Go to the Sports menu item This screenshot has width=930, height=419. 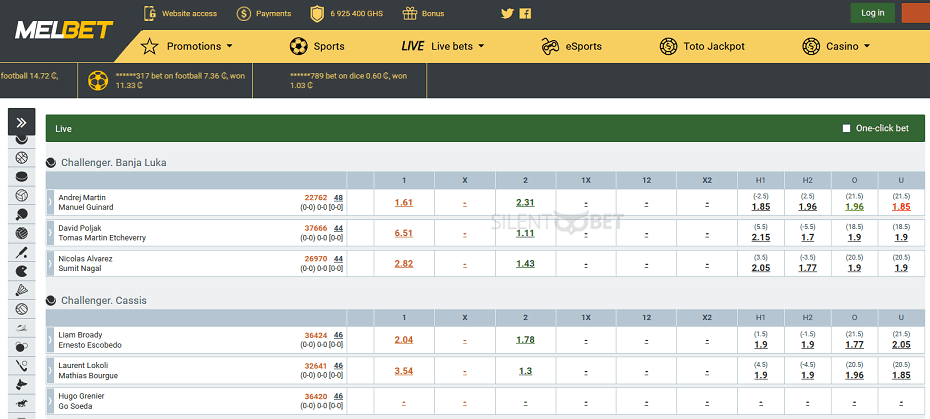(x=329, y=46)
